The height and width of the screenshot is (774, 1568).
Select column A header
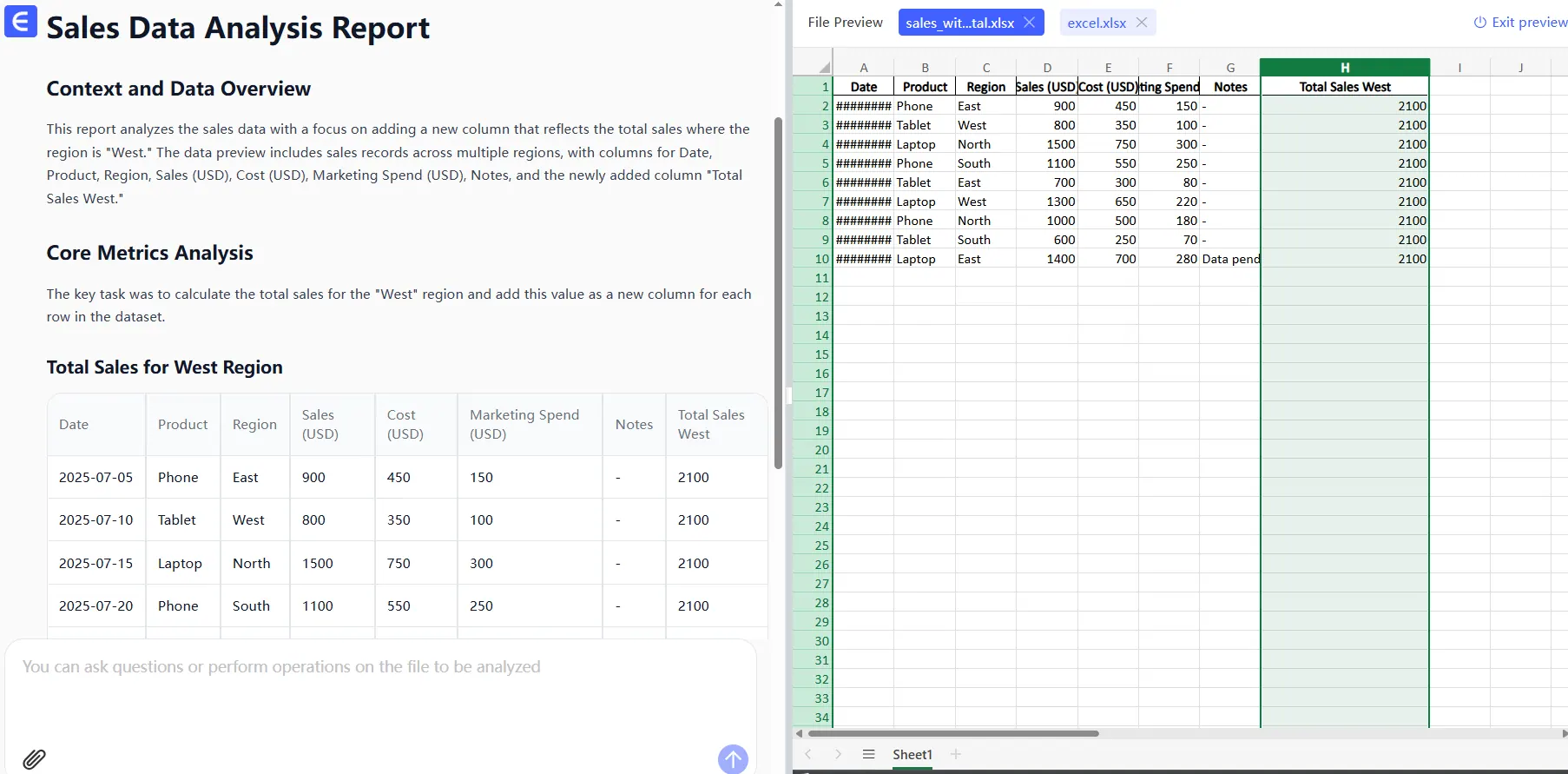coord(863,67)
